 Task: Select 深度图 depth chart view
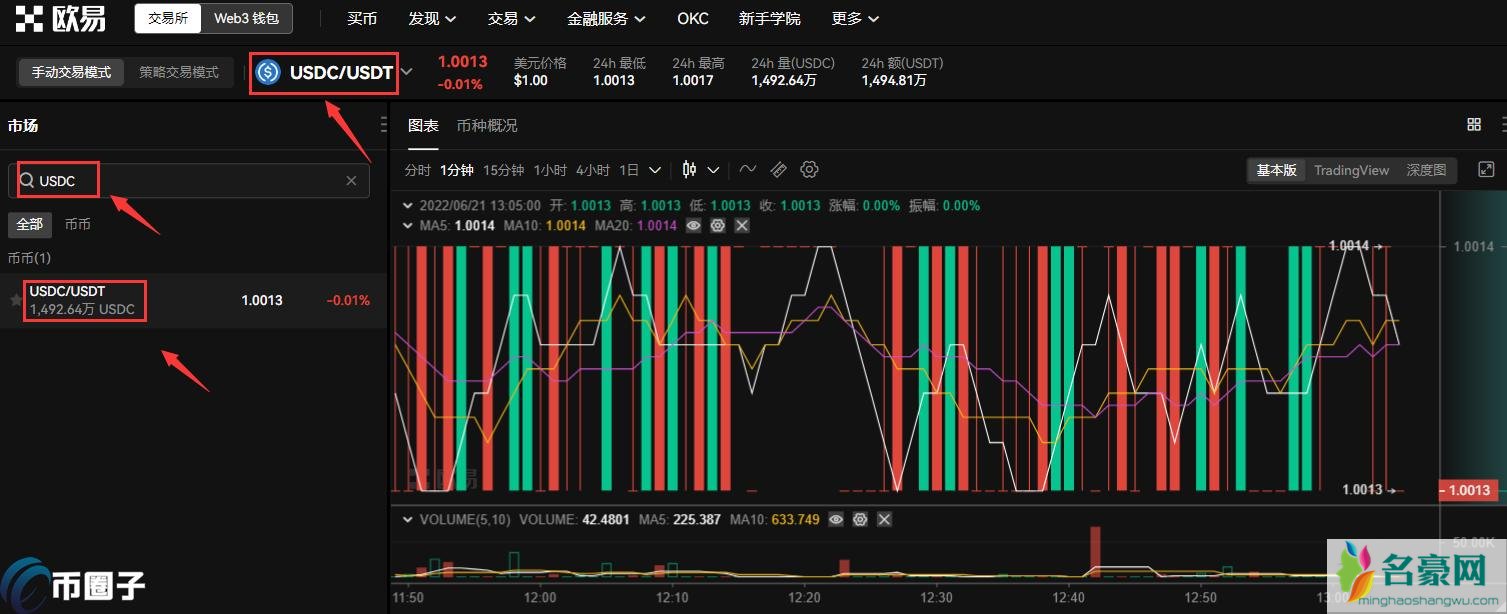point(1427,170)
